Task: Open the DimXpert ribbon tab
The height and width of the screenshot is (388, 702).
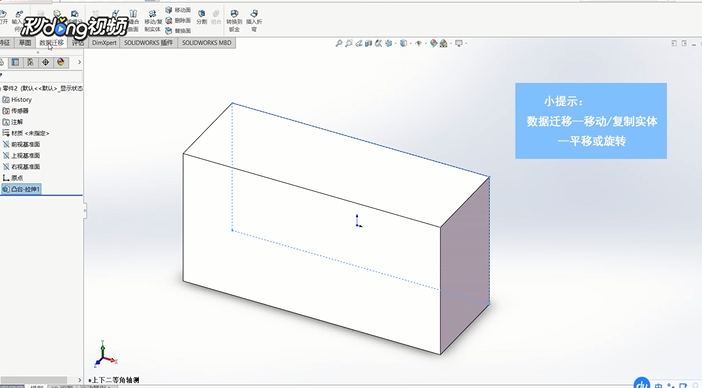Action: tap(104, 43)
